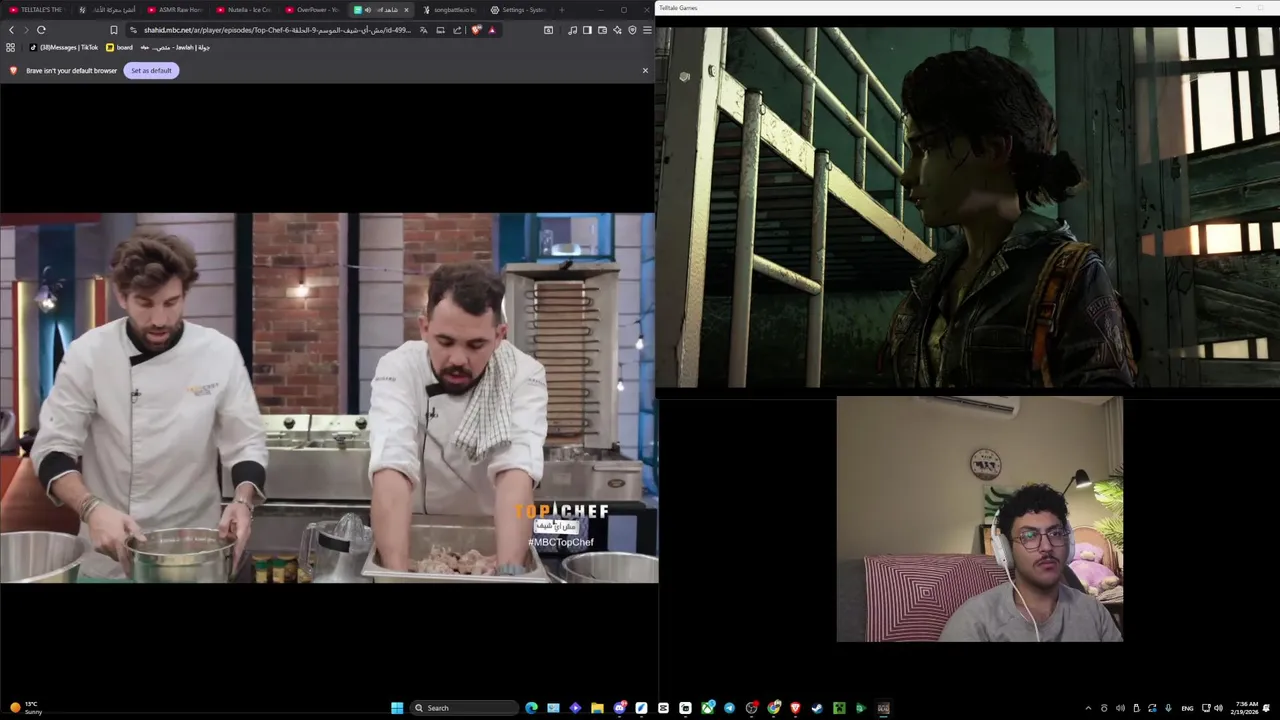Mute audio on the Shahid tab
This screenshot has width=1280, height=720.
[368, 10]
